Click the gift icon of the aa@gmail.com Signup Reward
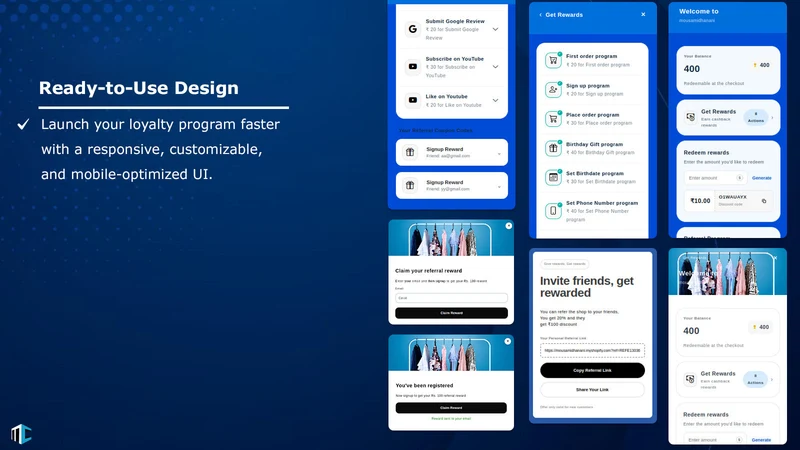This screenshot has height=450, width=800. (410, 152)
